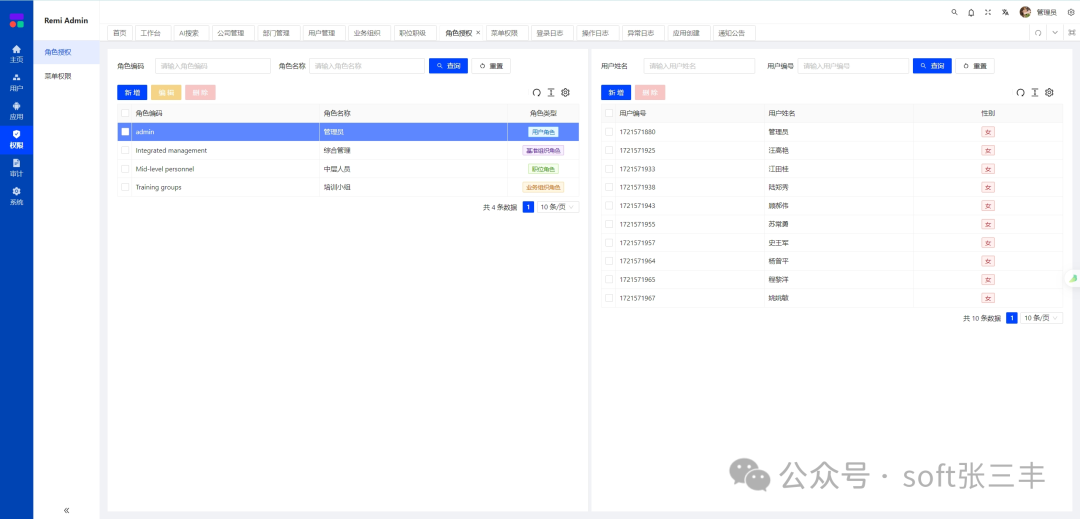Tick the checkbox for user 1721571925
Image resolution: width=1080 pixels, height=519 pixels.
(608, 150)
